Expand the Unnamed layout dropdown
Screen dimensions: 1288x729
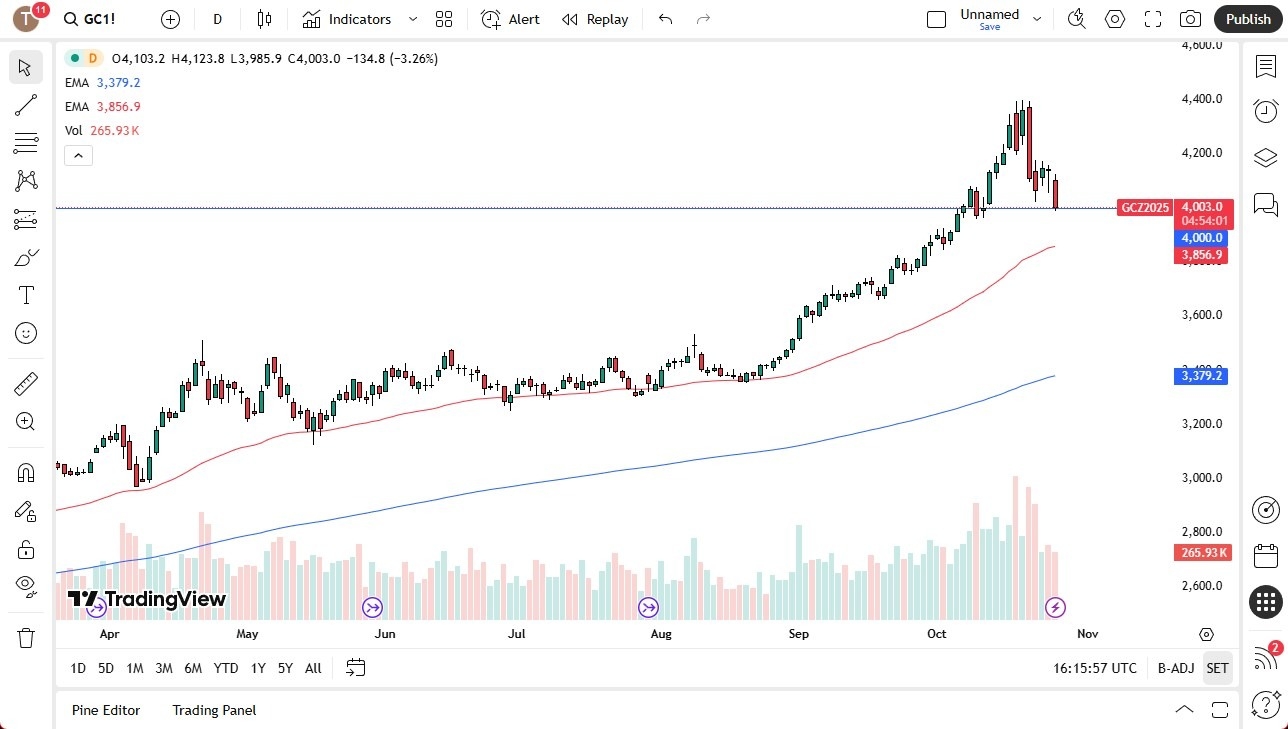pyautogui.click(x=1037, y=18)
